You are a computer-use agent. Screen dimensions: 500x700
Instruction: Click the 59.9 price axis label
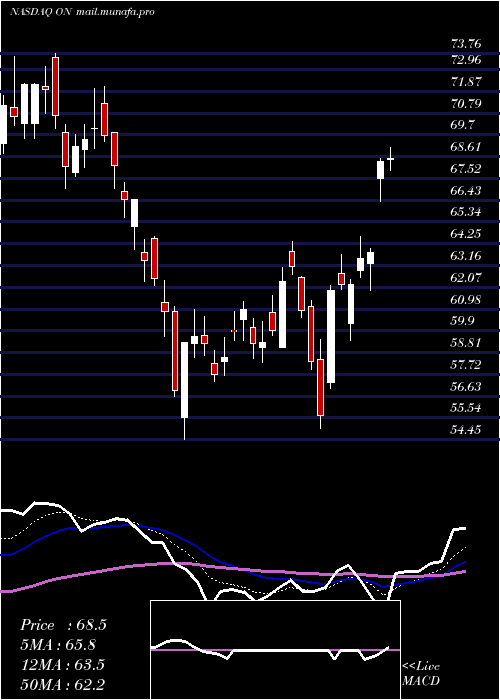pos(463,321)
